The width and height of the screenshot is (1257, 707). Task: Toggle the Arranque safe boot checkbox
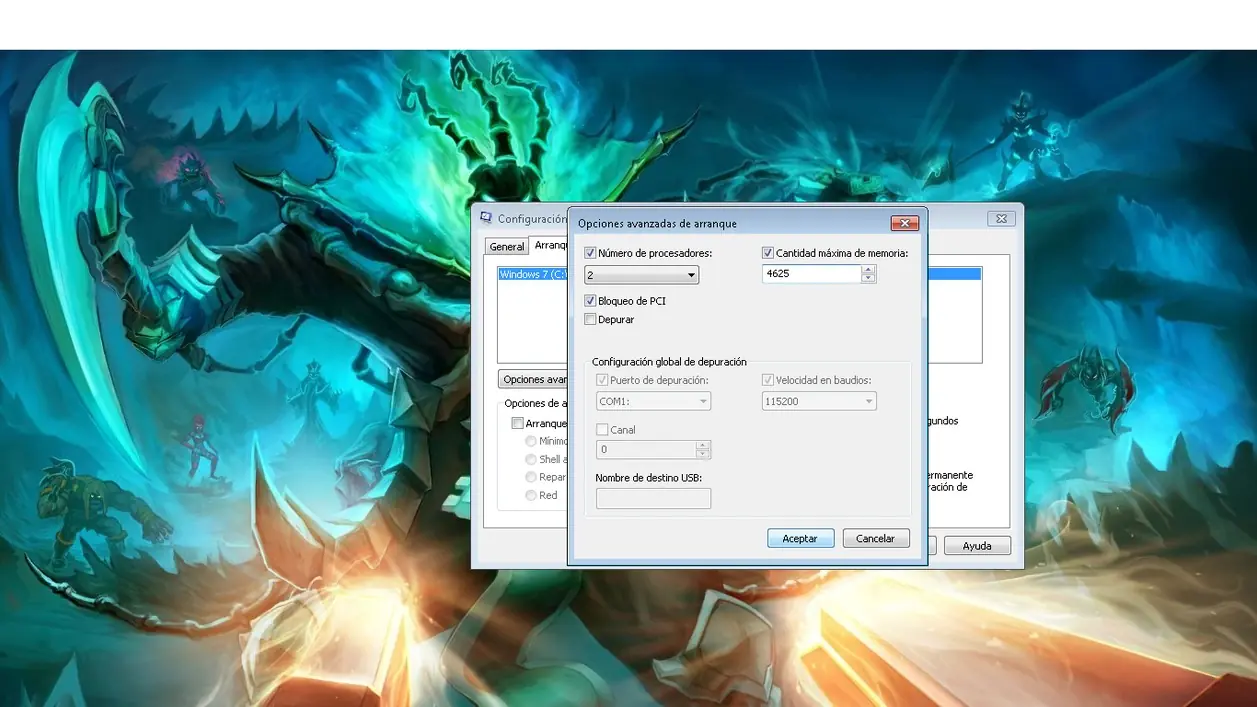click(518, 423)
